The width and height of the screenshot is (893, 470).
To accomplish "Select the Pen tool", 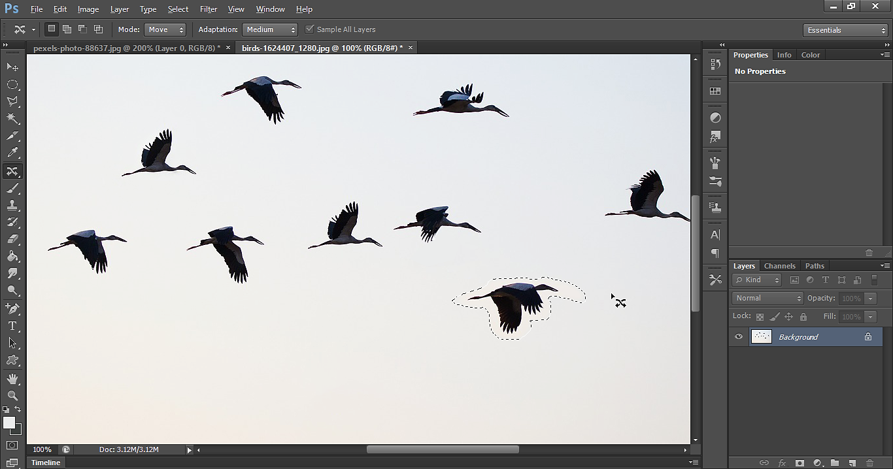I will (12, 309).
